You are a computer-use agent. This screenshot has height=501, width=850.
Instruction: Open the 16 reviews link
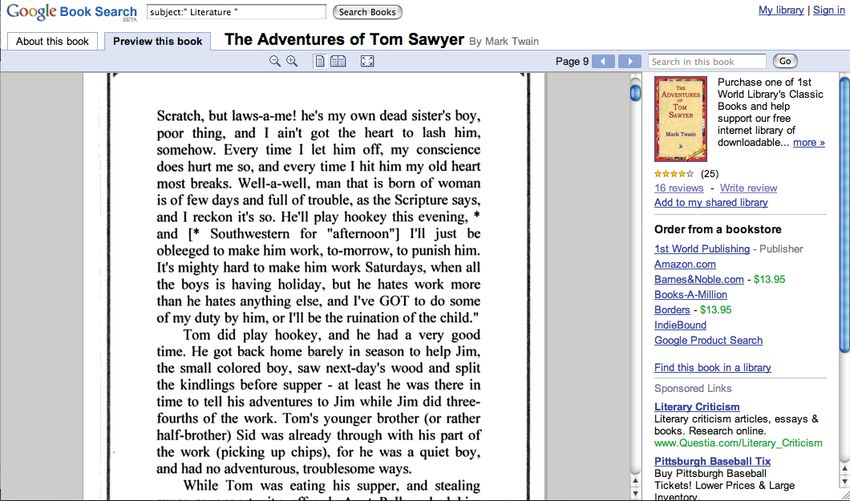[x=679, y=188]
